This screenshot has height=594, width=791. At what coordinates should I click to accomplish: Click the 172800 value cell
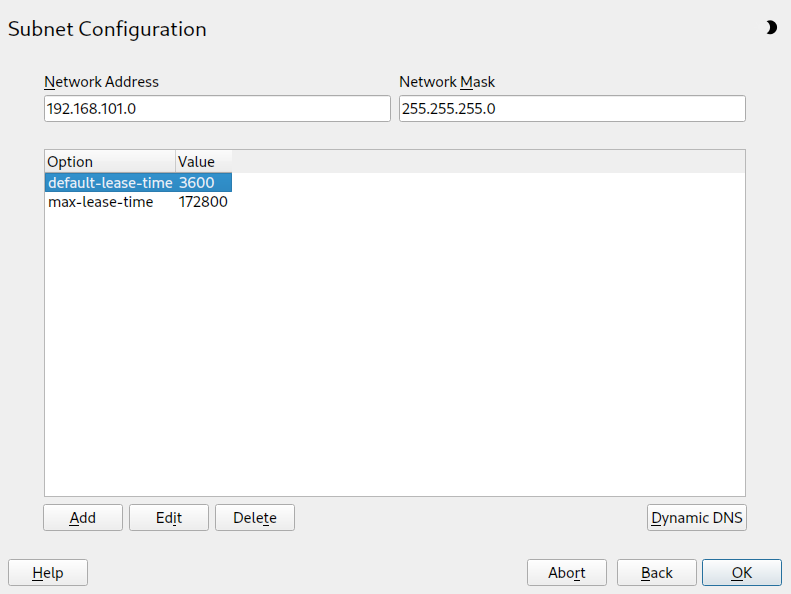coord(203,202)
